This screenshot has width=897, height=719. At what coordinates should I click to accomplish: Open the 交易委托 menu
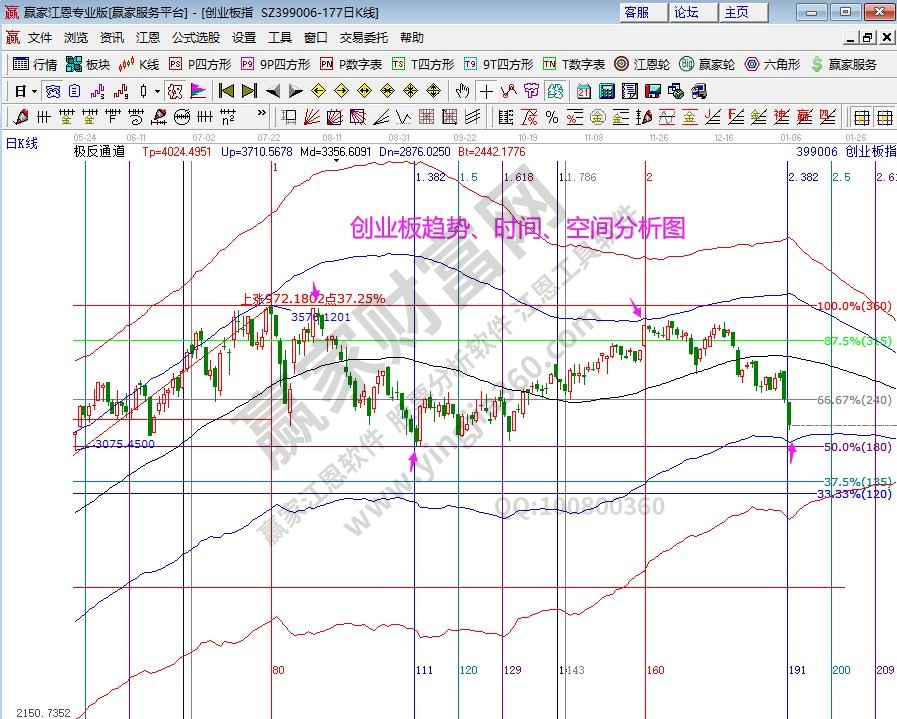click(364, 37)
